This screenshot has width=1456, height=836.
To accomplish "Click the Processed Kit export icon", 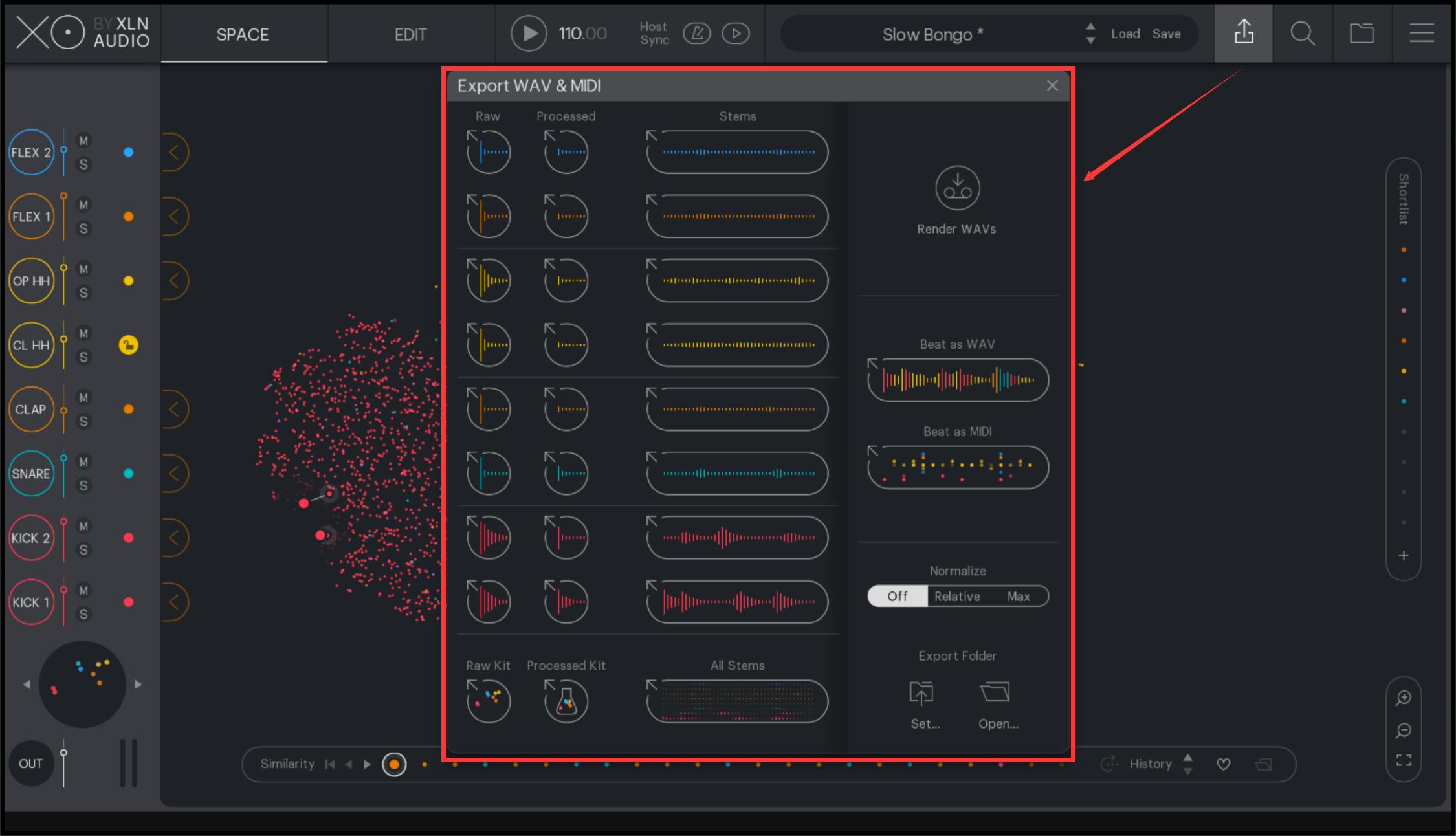I will pyautogui.click(x=566, y=699).
